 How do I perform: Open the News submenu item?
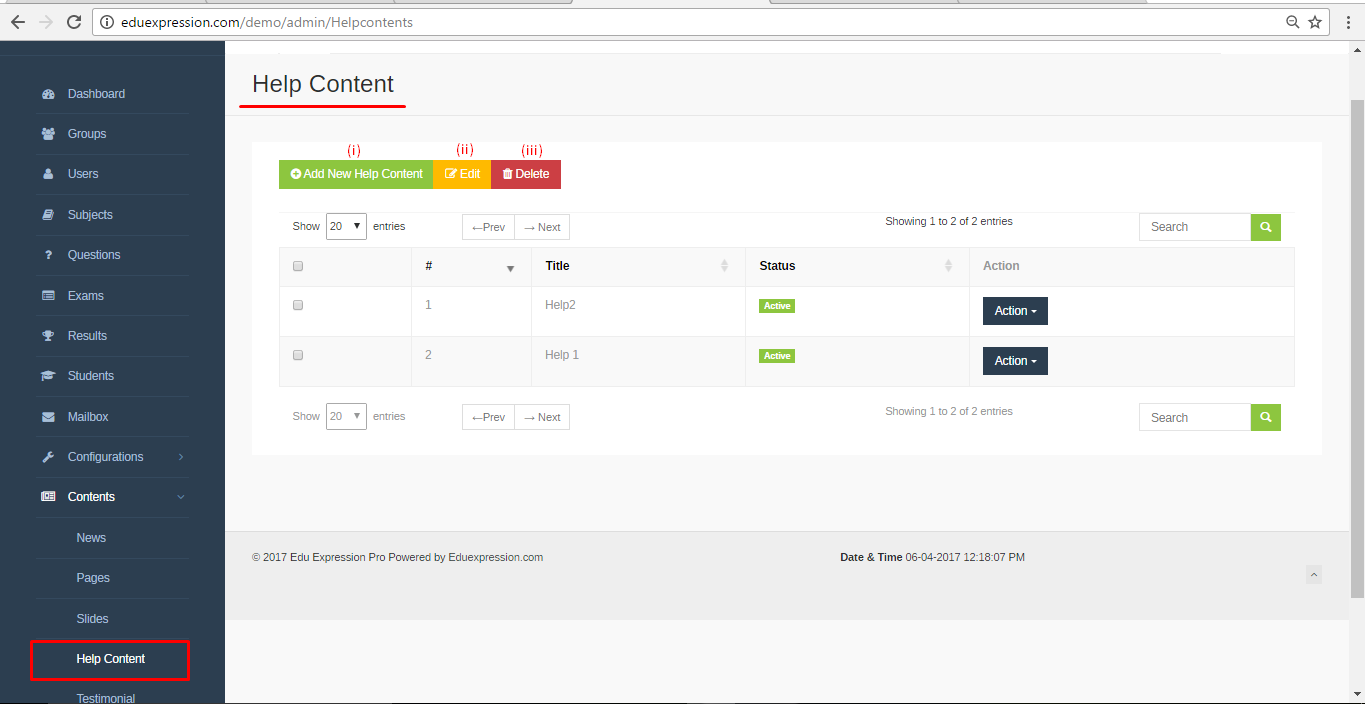point(91,538)
